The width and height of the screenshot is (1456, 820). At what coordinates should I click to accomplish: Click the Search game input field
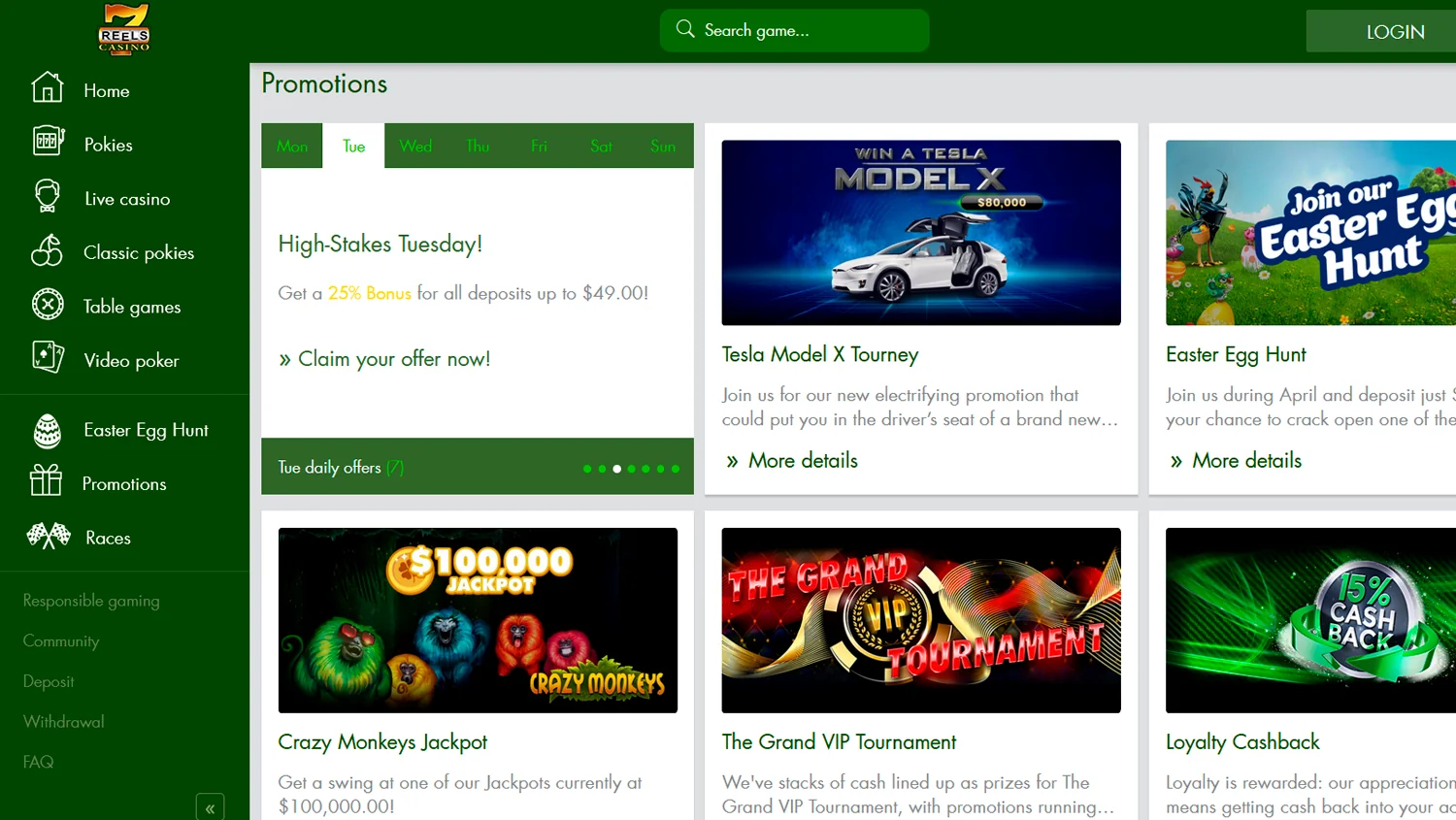(794, 30)
